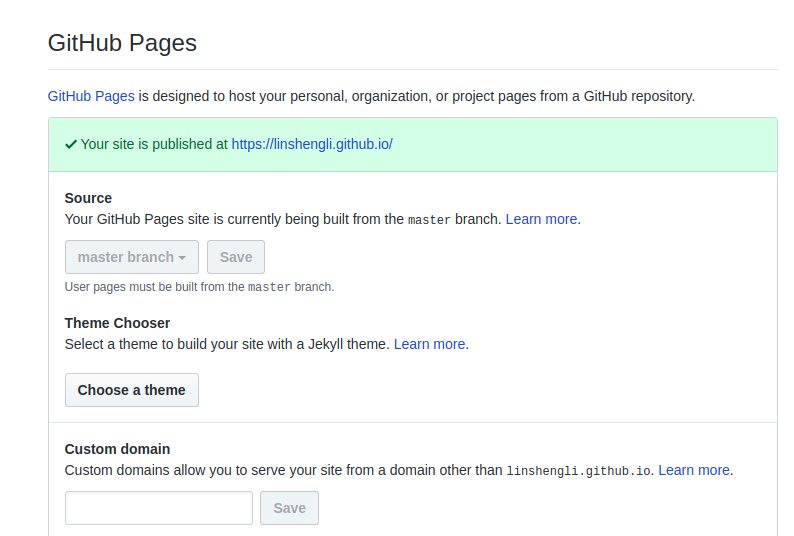The width and height of the screenshot is (794, 536).
Task: Expand the master branch dropdown
Action: coord(132,257)
